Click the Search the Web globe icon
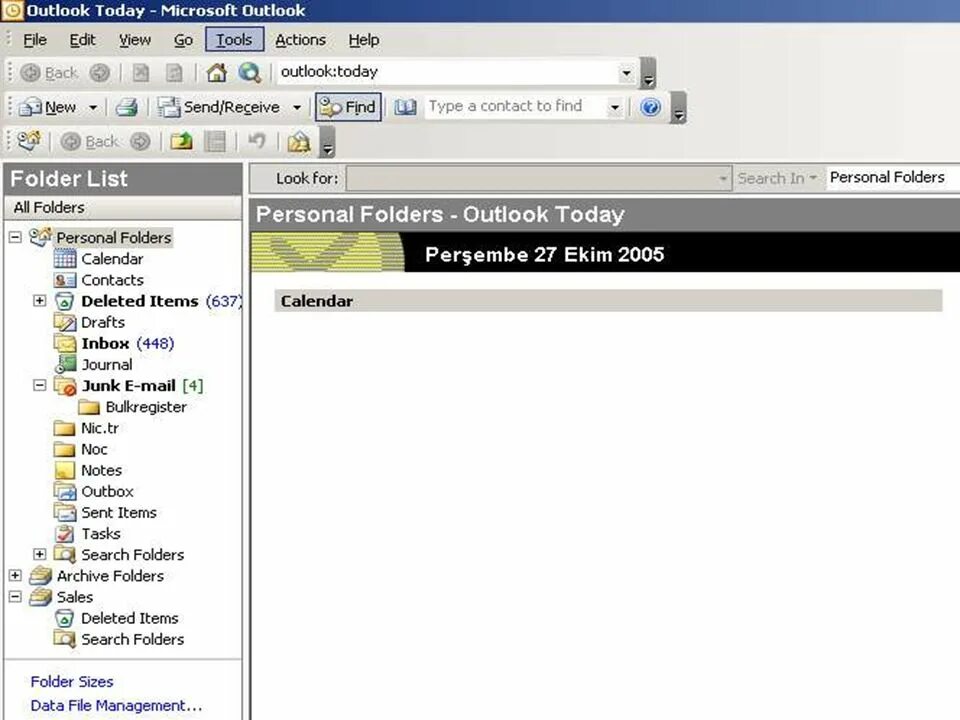 [249, 73]
